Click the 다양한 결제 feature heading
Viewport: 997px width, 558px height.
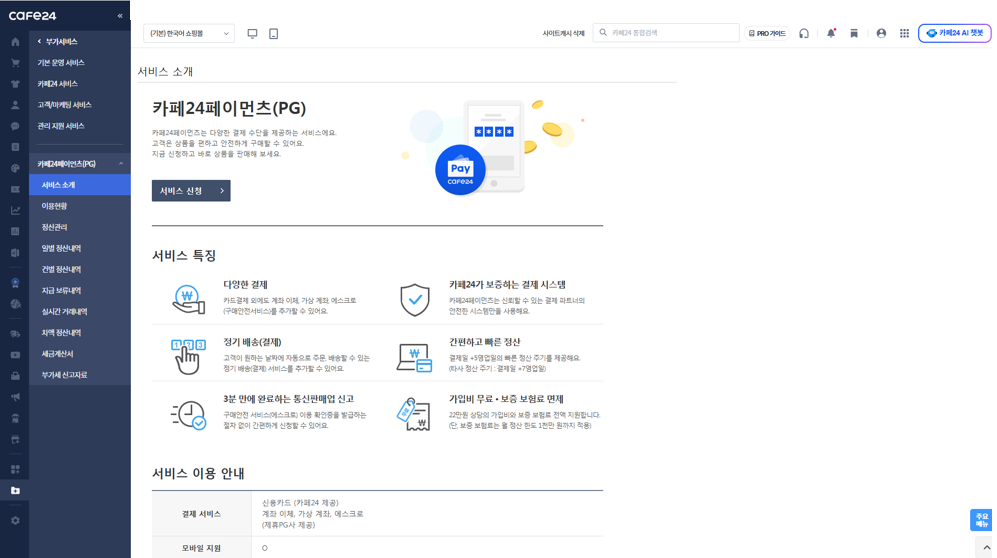[245, 285]
